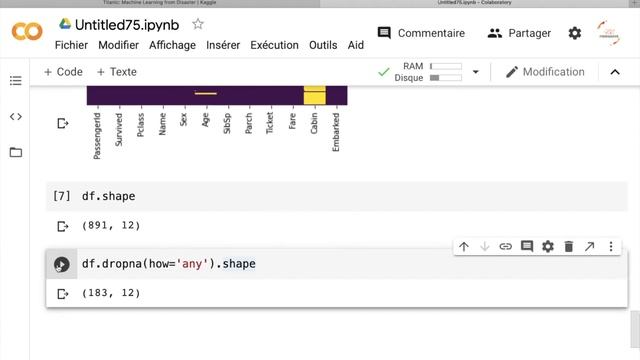Open the cell's editor settings gear
Viewport: 640px width, 360px height.
coord(547,247)
